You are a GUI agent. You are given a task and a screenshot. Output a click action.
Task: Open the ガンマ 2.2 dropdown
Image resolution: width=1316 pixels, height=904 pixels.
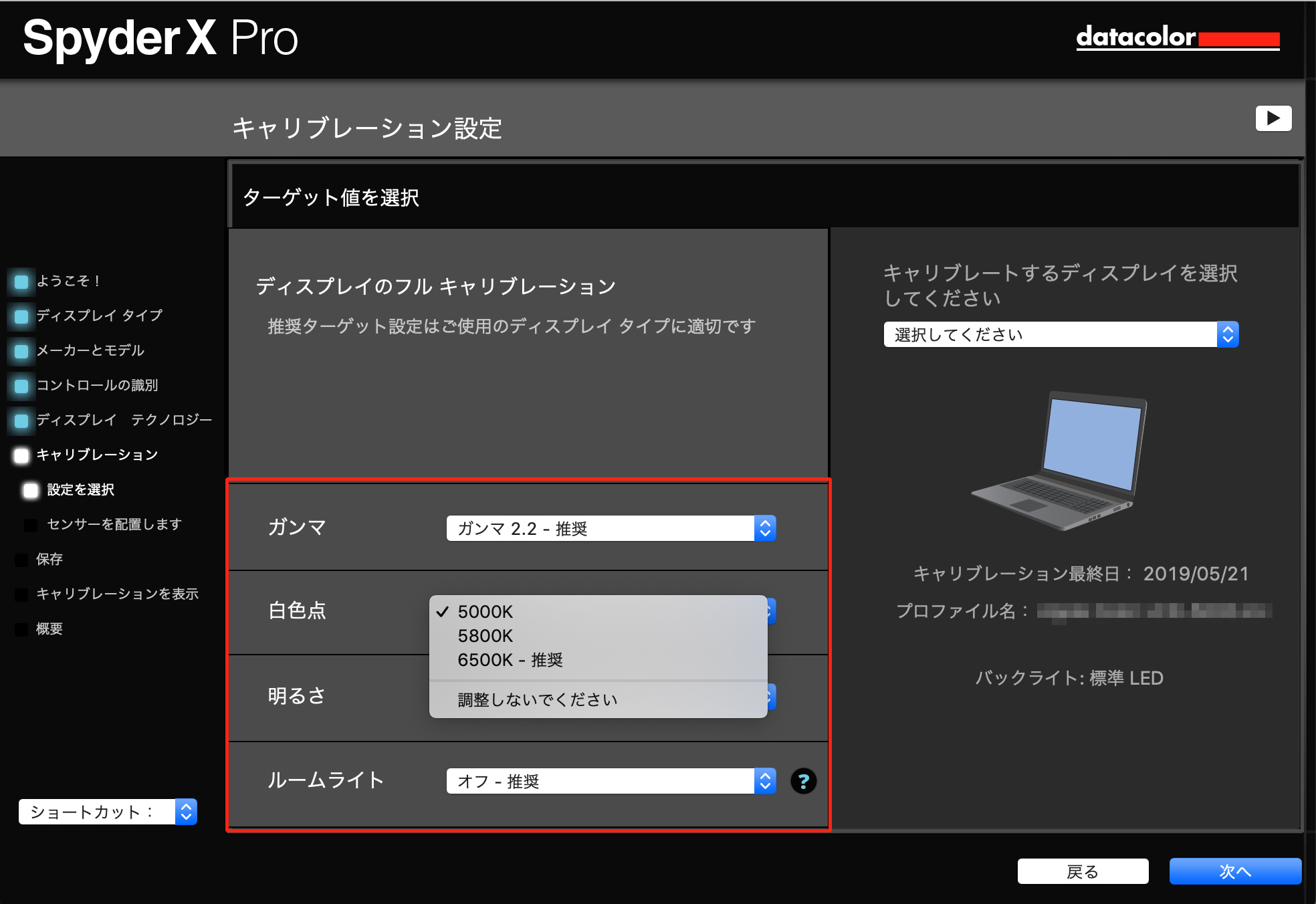(611, 528)
